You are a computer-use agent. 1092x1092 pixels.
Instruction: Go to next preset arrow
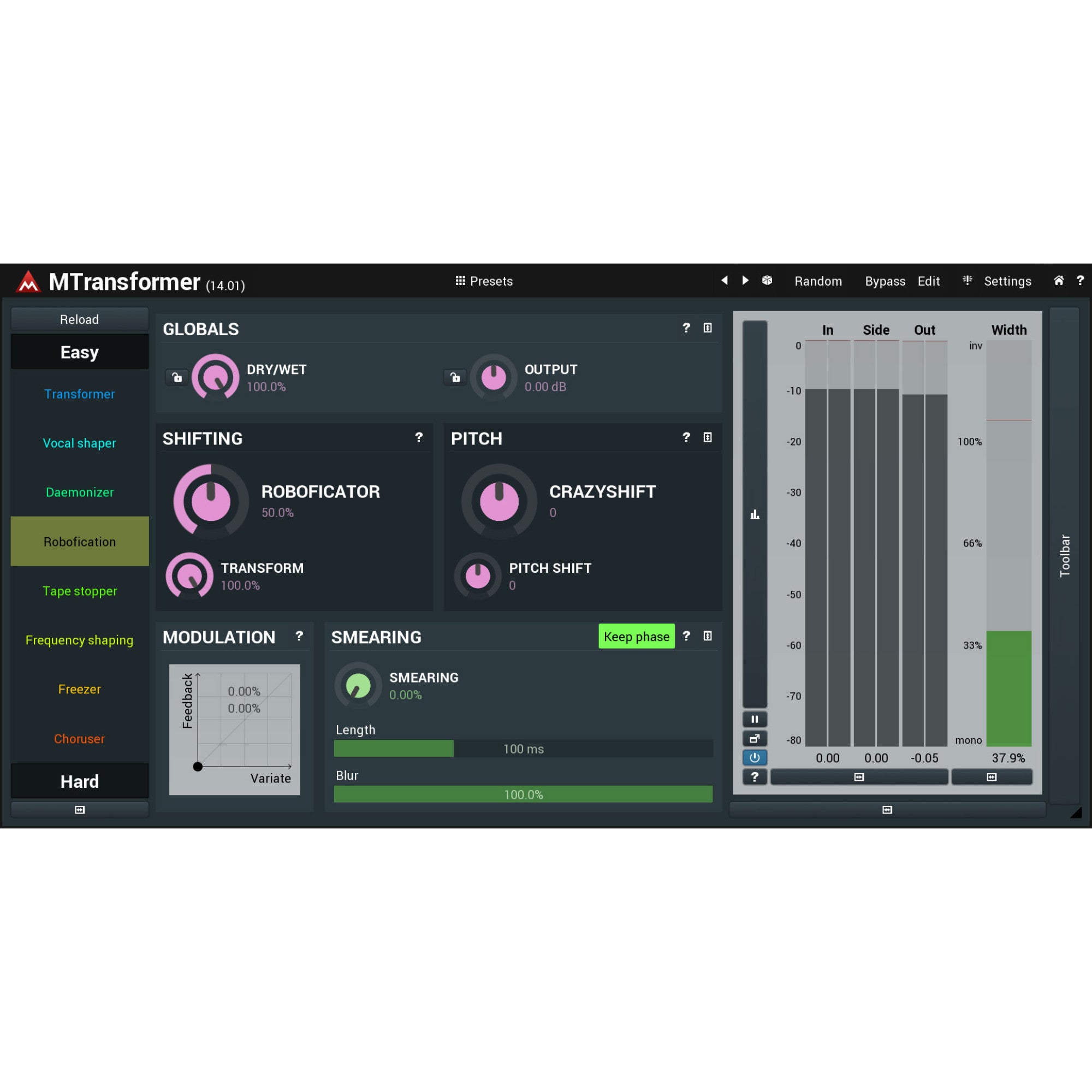(x=745, y=280)
